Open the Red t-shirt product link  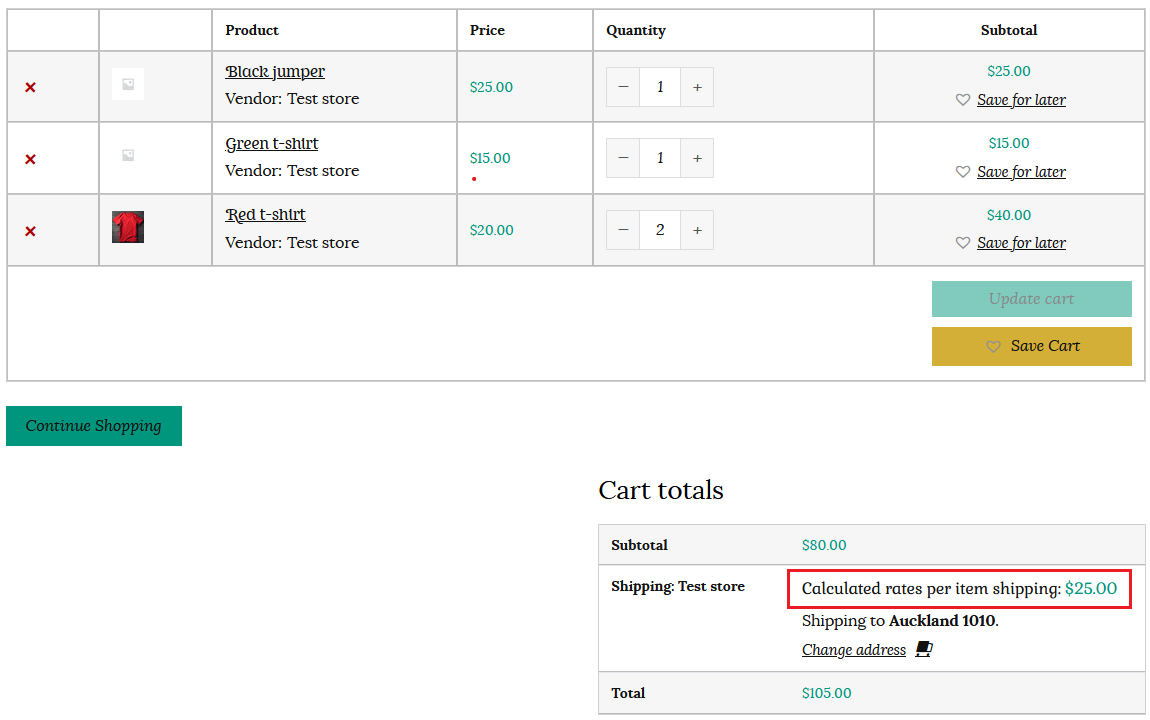(x=265, y=215)
